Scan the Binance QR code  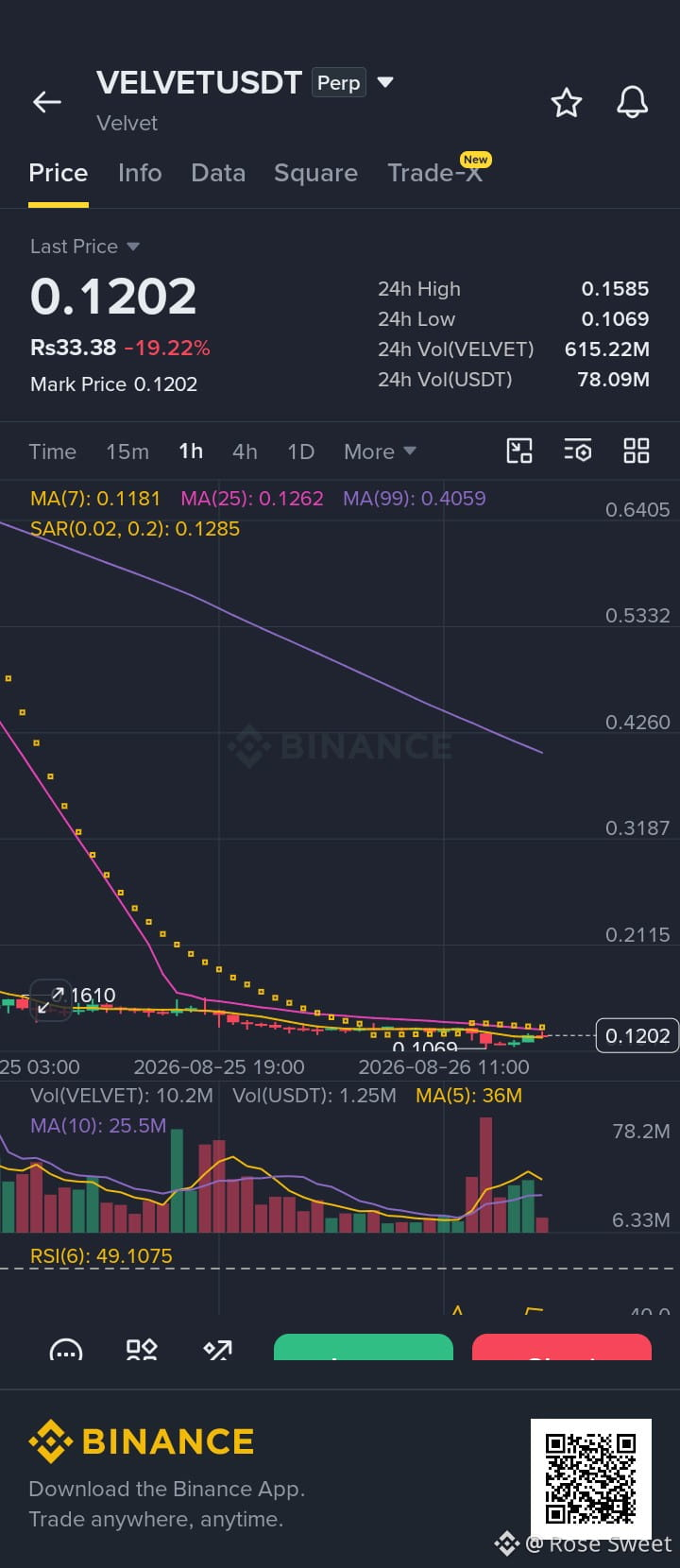click(591, 1478)
